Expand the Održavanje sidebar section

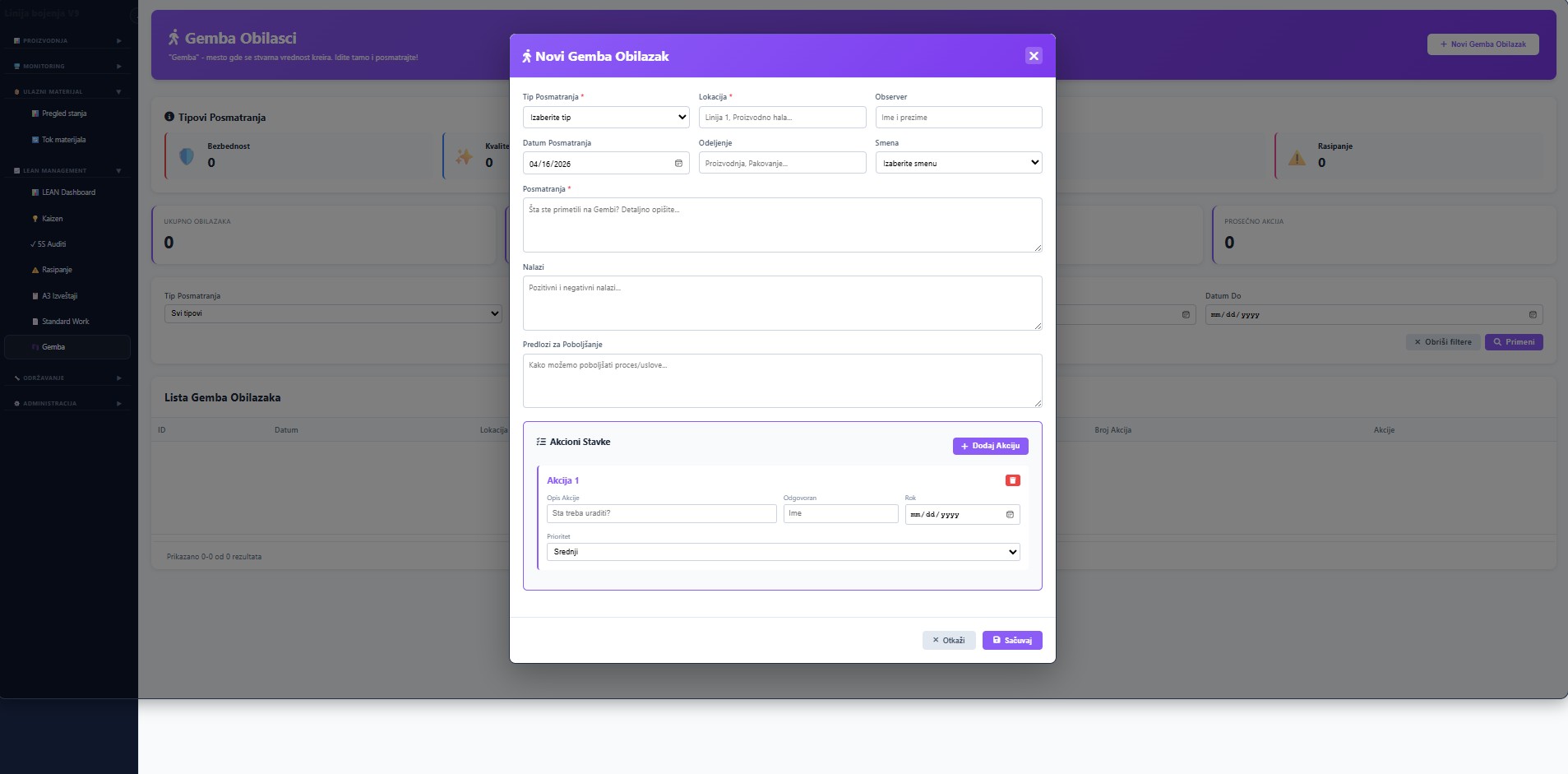click(67, 378)
